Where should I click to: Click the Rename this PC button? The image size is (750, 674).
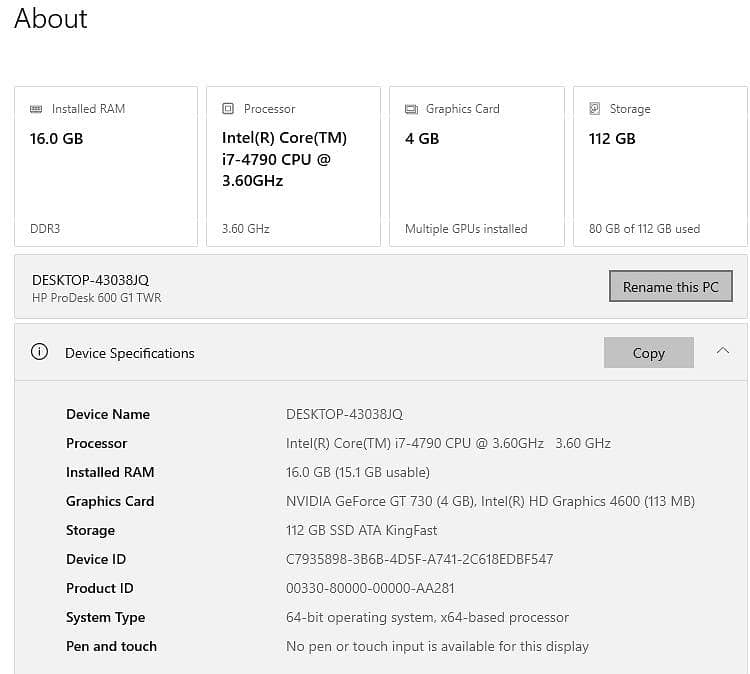pos(671,287)
